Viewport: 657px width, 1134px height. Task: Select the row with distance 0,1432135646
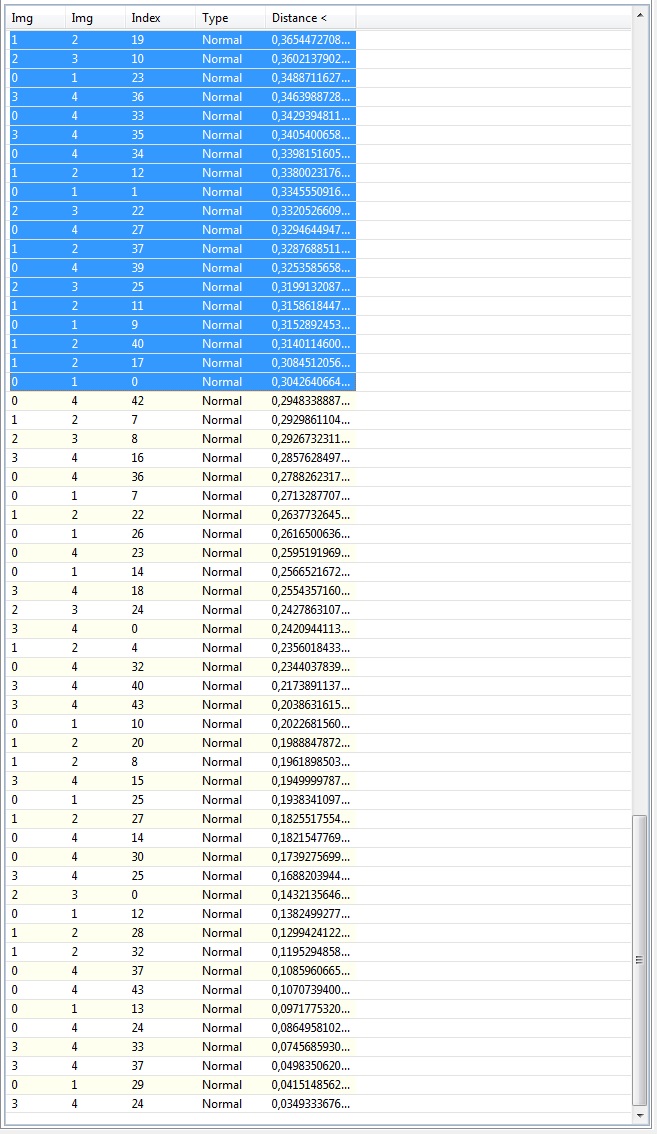180,895
